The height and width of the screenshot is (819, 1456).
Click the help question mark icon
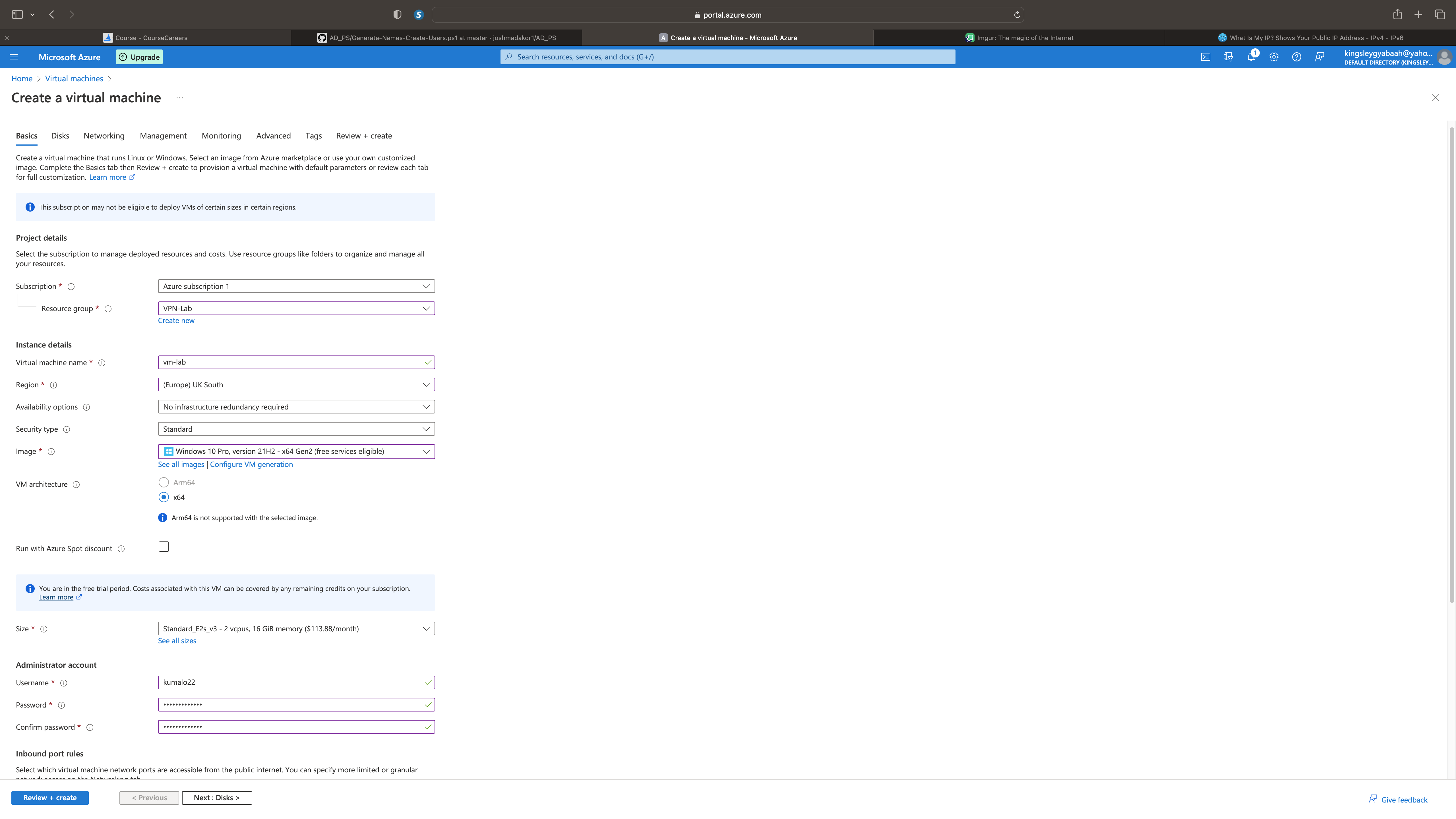(1297, 57)
